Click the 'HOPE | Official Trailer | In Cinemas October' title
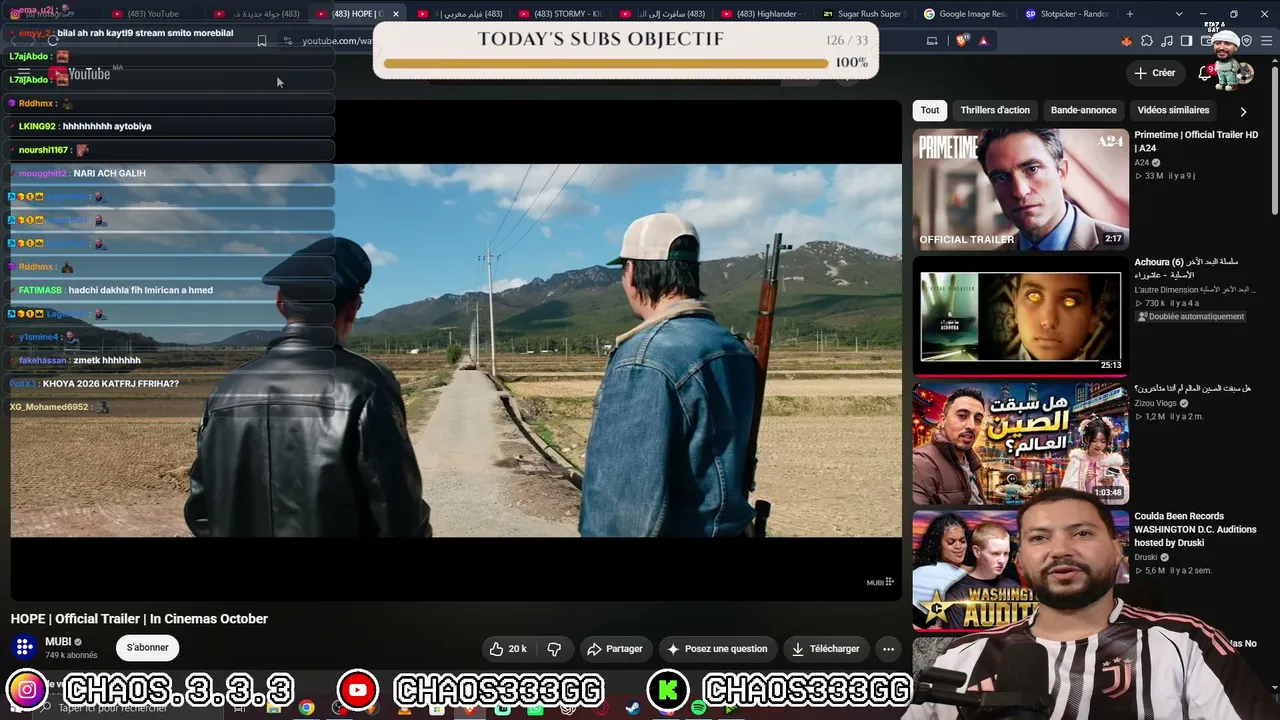Image resolution: width=1280 pixels, height=720 pixels. coord(139,619)
